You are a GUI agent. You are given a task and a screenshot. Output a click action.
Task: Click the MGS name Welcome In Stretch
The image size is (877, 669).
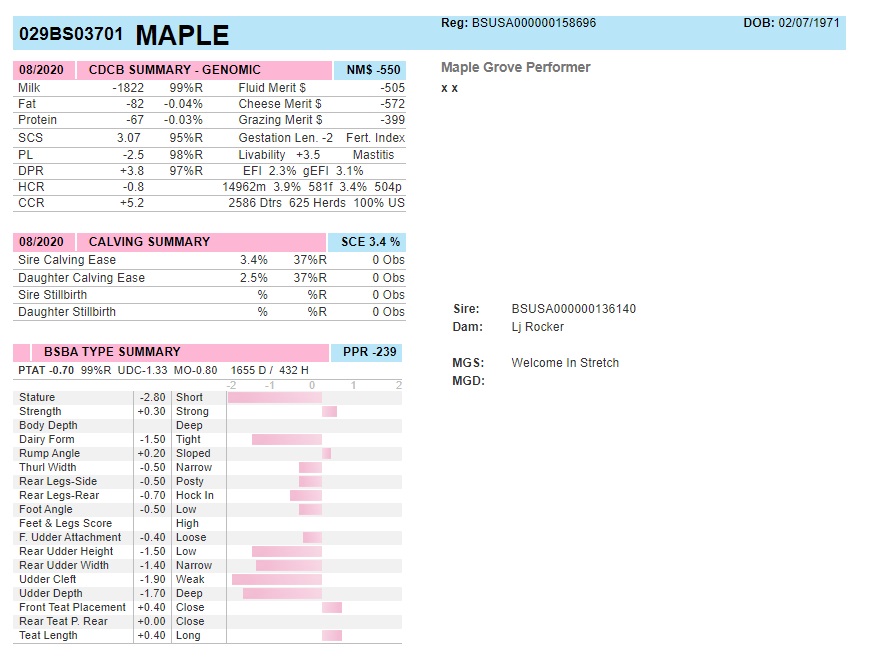pos(565,363)
